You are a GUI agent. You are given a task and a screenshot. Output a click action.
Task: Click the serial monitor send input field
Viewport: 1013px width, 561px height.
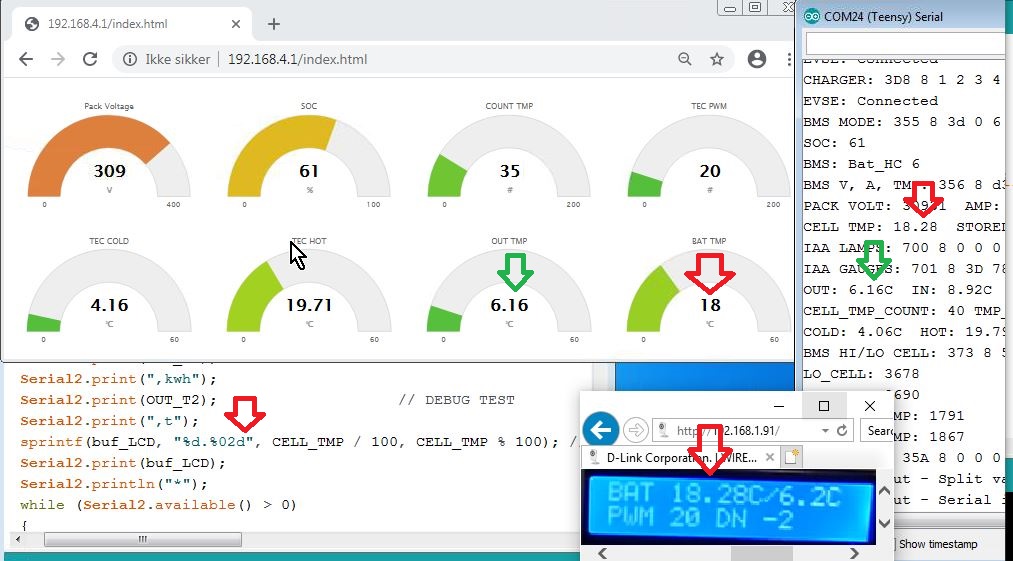click(906, 44)
